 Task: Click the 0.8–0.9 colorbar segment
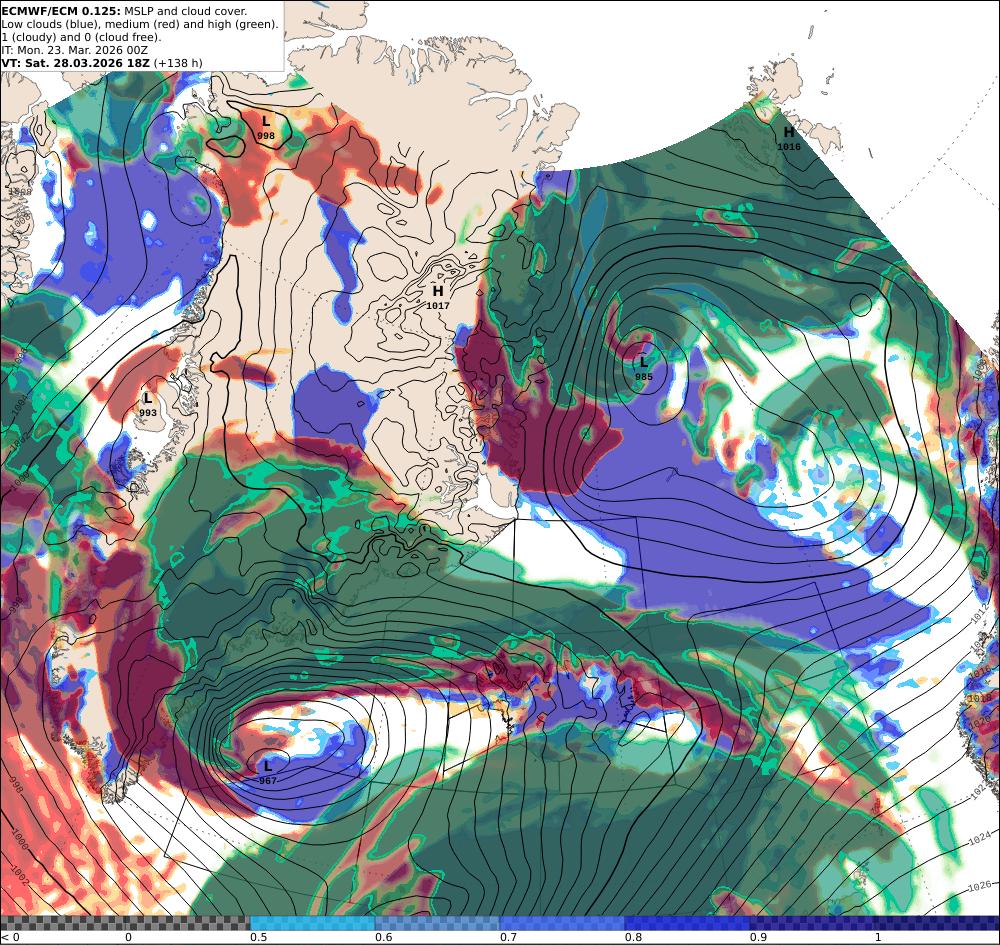688,923
